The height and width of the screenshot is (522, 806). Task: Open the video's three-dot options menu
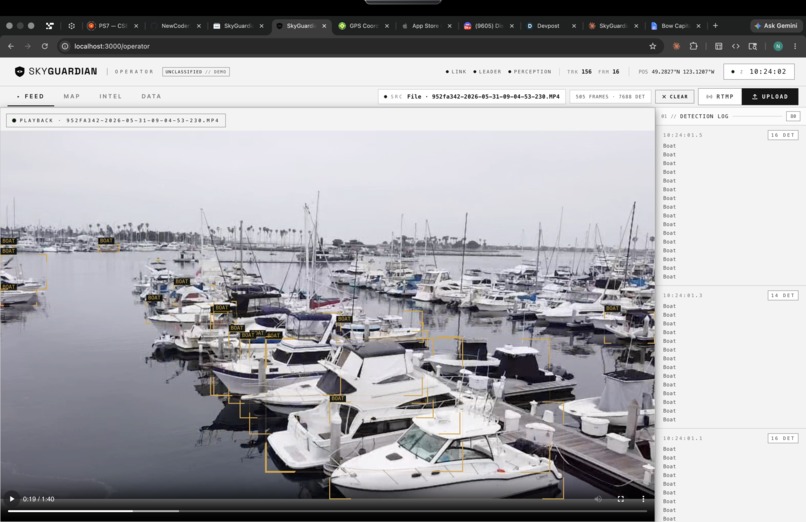643,499
